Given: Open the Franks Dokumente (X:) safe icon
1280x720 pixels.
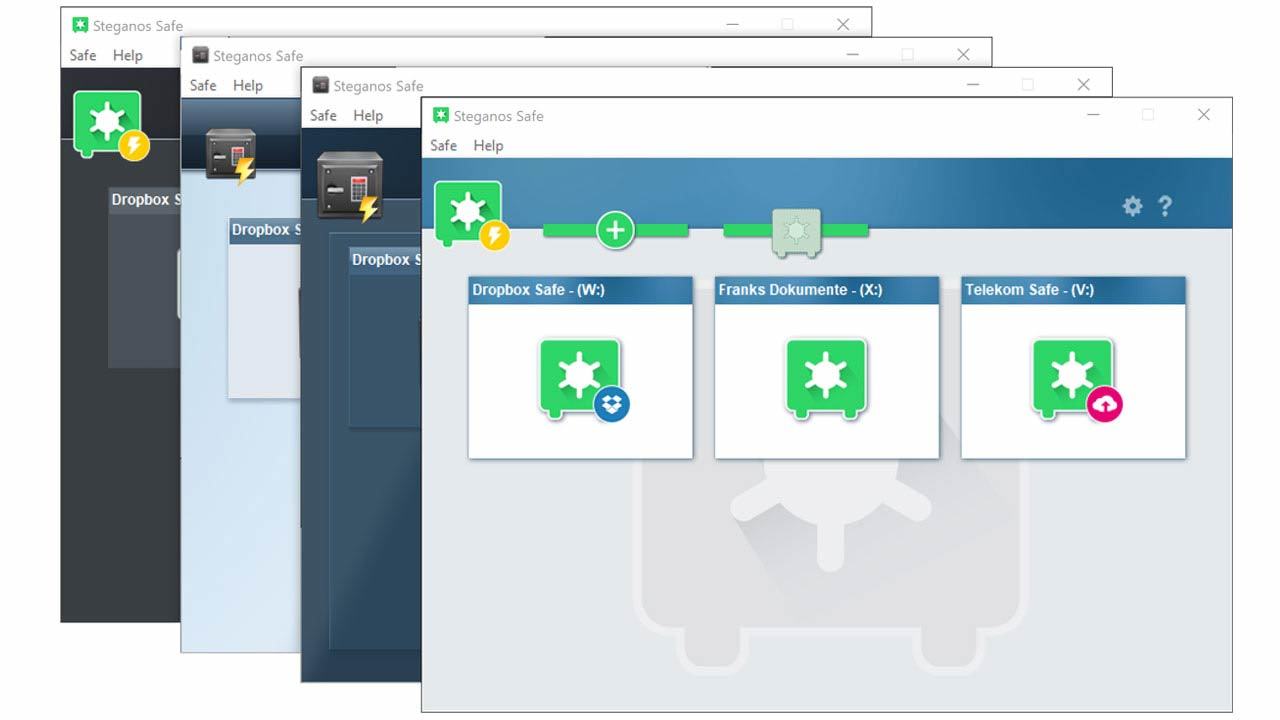Looking at the screenshot, I should coord(826,377).
